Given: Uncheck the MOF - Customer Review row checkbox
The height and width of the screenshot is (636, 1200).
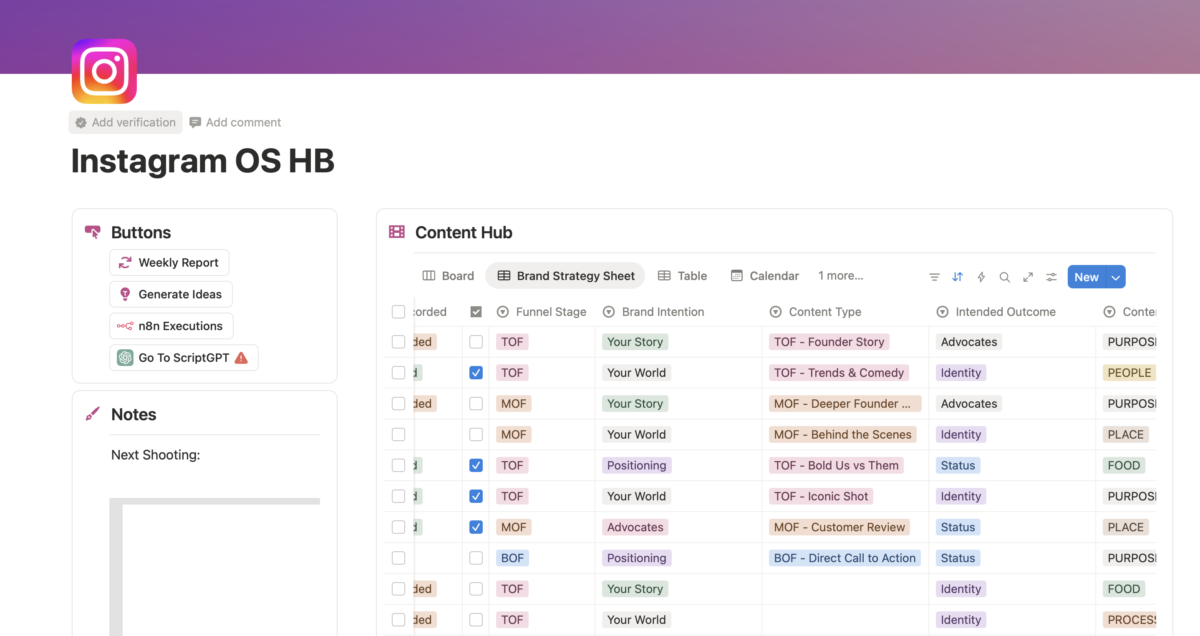Looking at the screenshot, I should click(x=476, y=527).
